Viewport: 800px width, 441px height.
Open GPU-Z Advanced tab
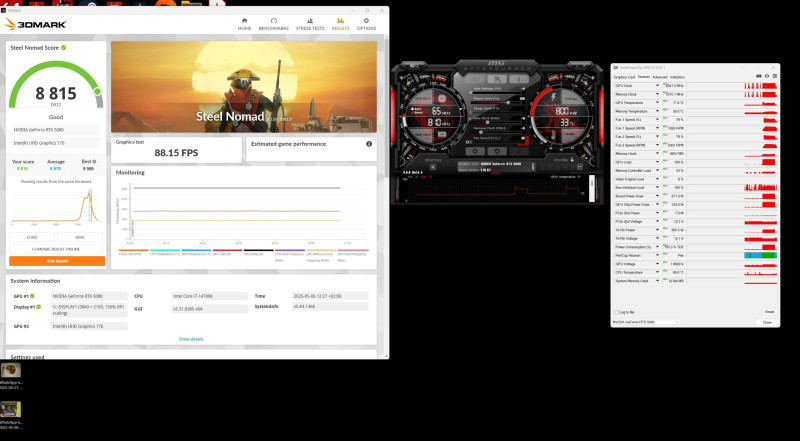pos(660,77)
